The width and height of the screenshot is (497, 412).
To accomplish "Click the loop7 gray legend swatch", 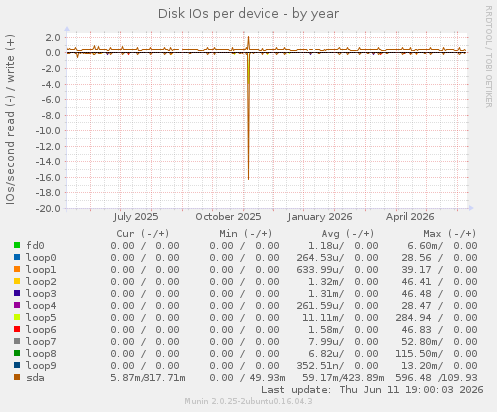I will click(x=17, y=341).
